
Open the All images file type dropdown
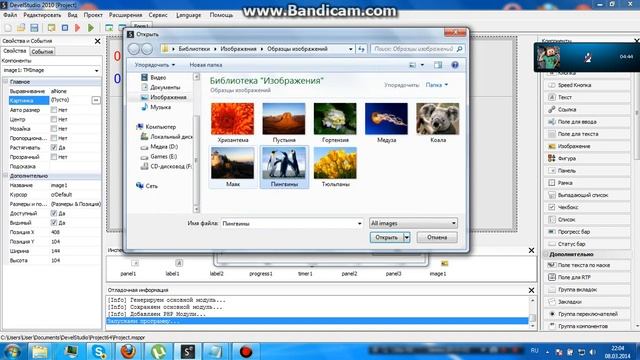coord(413,223)
